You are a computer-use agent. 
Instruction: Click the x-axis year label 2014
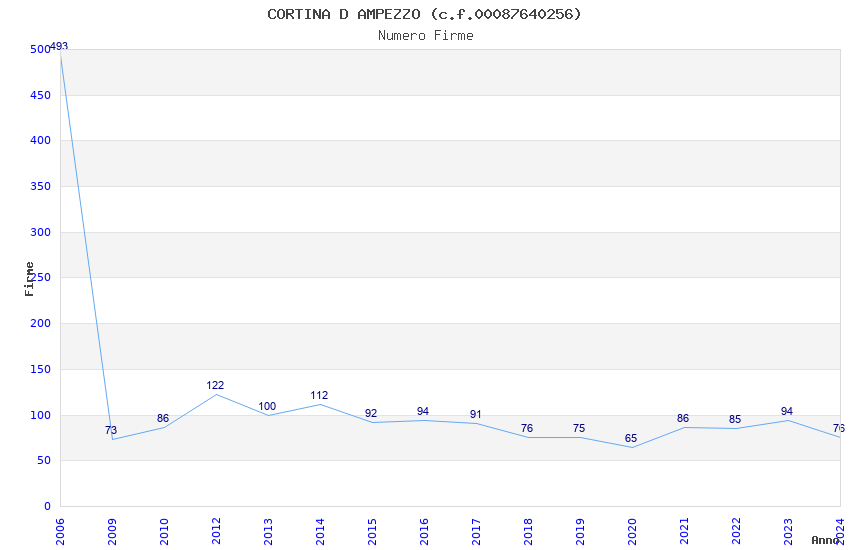(320, 532)
